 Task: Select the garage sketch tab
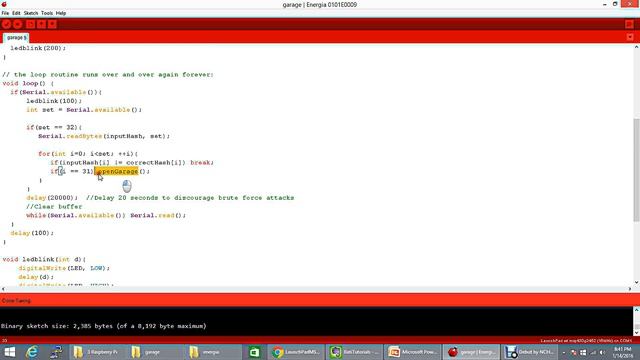(x=16, y=38)
